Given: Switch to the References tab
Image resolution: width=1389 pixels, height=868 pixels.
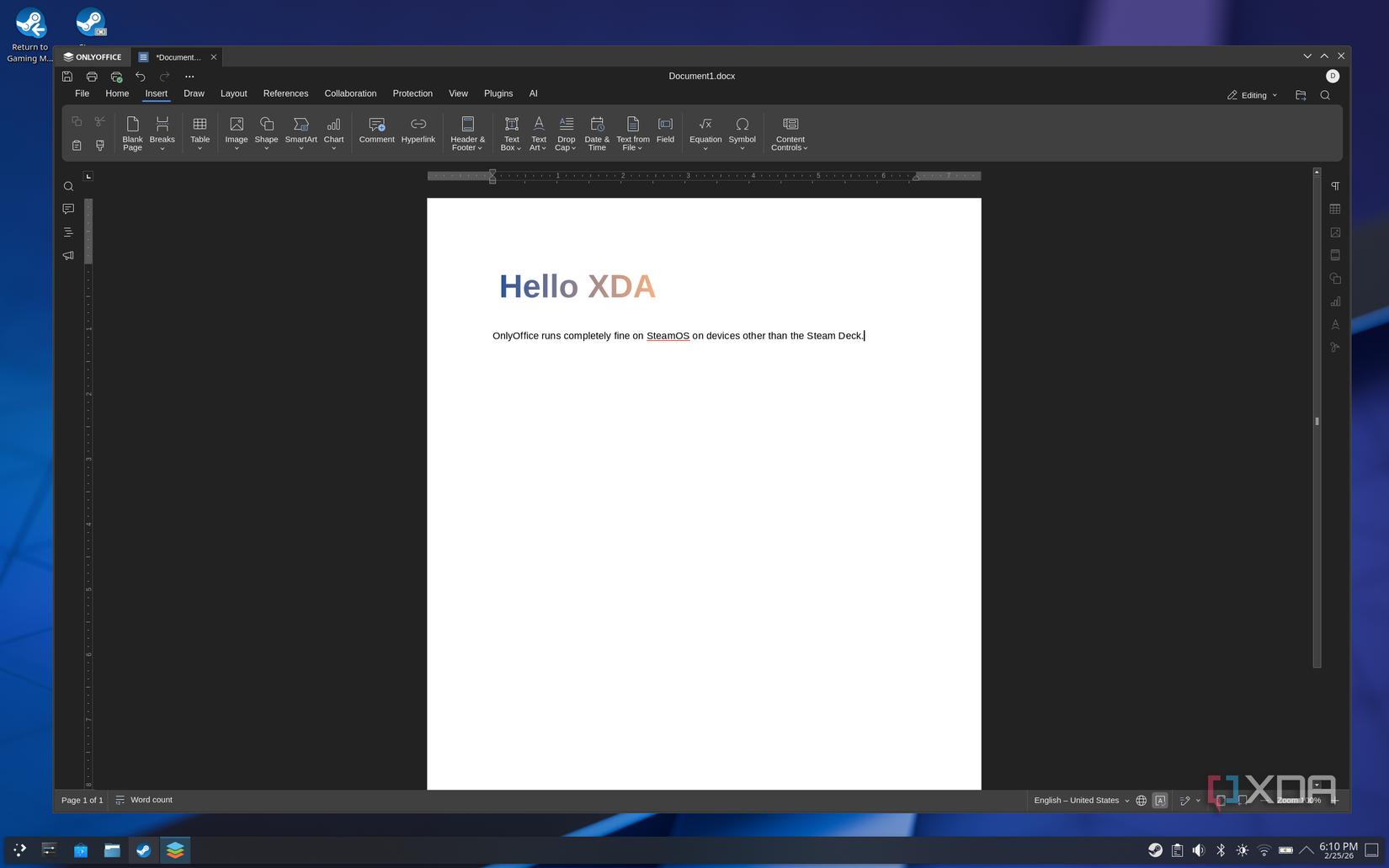Looking at the screenshot, I should pos(285,93).
